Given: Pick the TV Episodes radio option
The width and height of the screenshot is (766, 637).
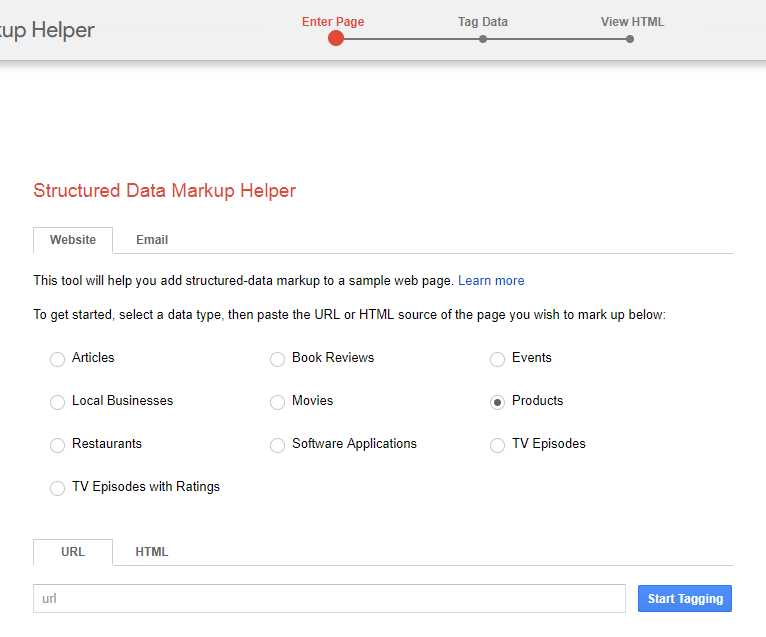Looking at the screenshot, I should tap(497, 445).
